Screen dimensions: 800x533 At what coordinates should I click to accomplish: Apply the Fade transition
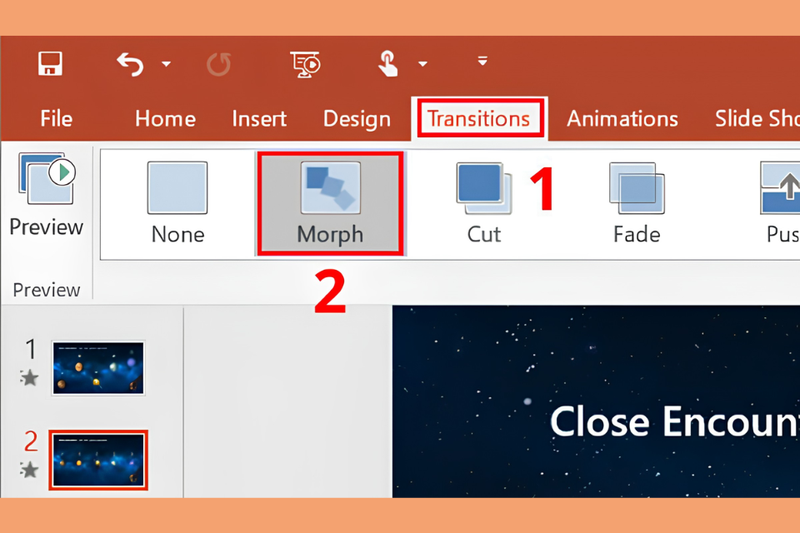point(637,202)
